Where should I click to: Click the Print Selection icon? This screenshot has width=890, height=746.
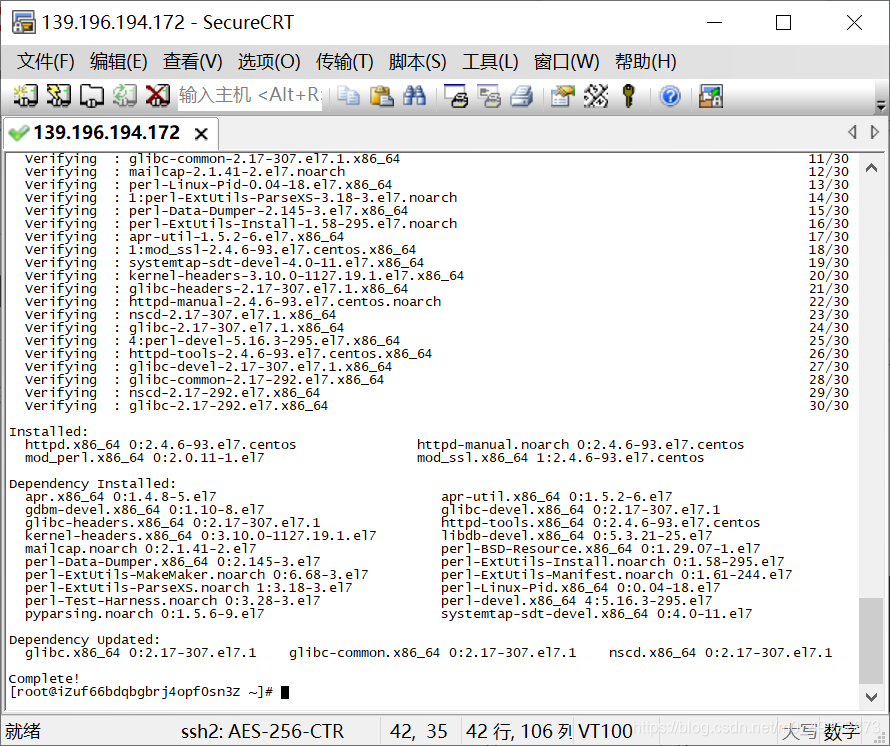point(489,96)
